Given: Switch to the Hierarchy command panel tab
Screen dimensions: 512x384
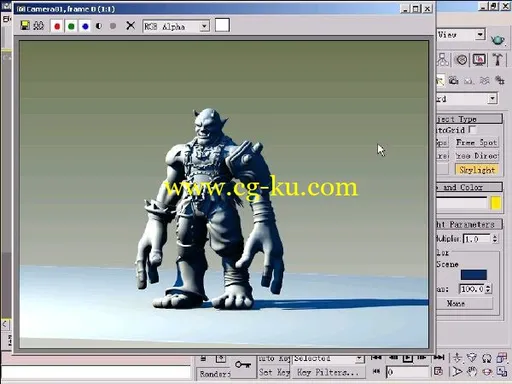Looking at the screenshot, I should pos(443,60).
